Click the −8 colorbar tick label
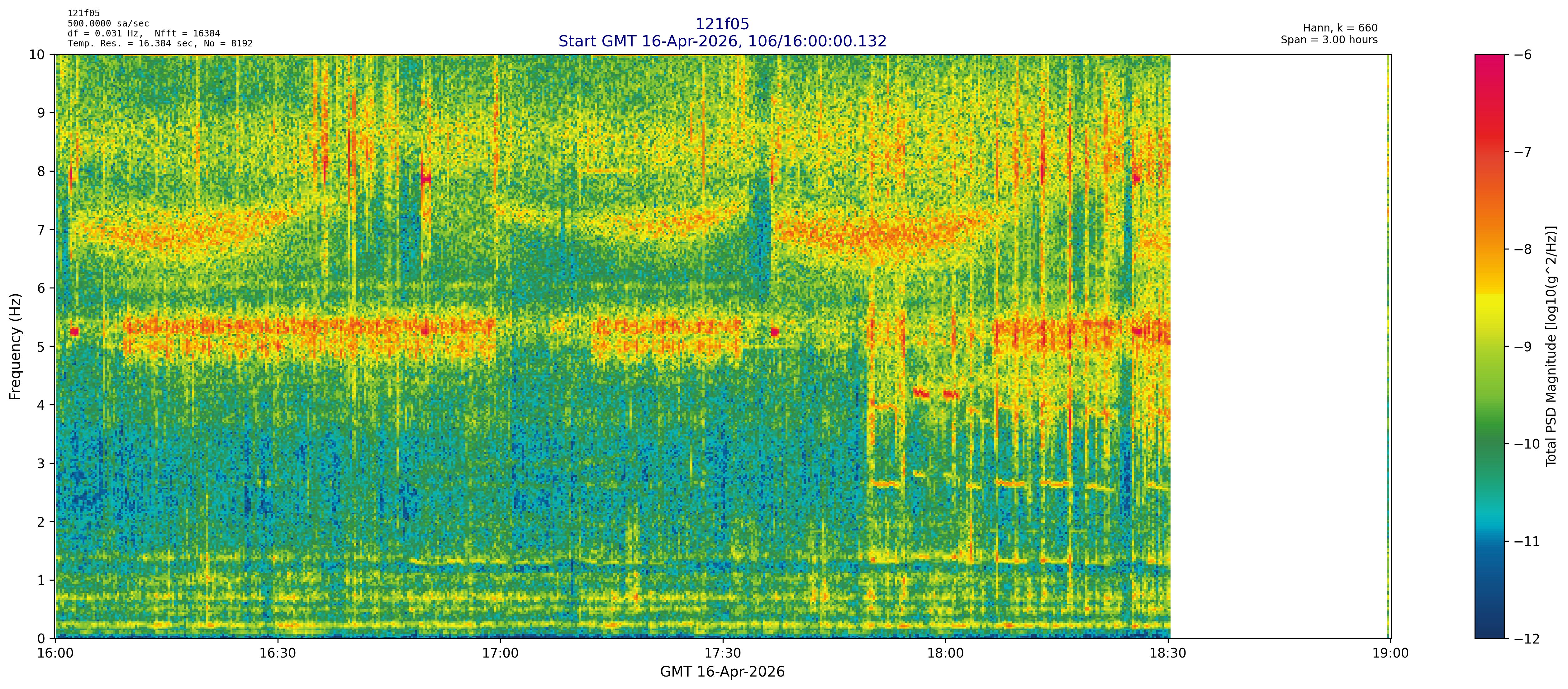Image resolution: width=1568 pixels, height=689 pixels. click(1523, 249)
